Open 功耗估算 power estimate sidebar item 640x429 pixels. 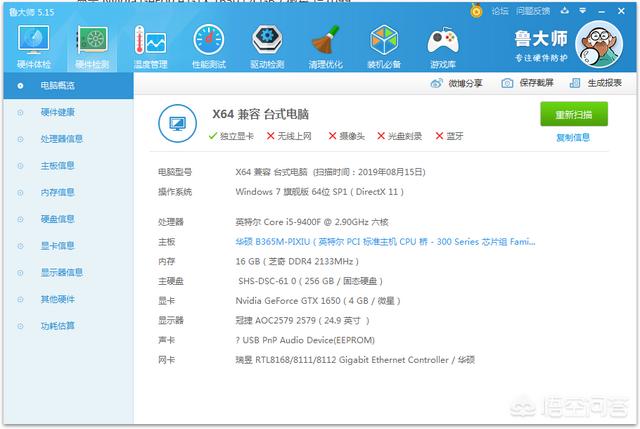[57, 325]
